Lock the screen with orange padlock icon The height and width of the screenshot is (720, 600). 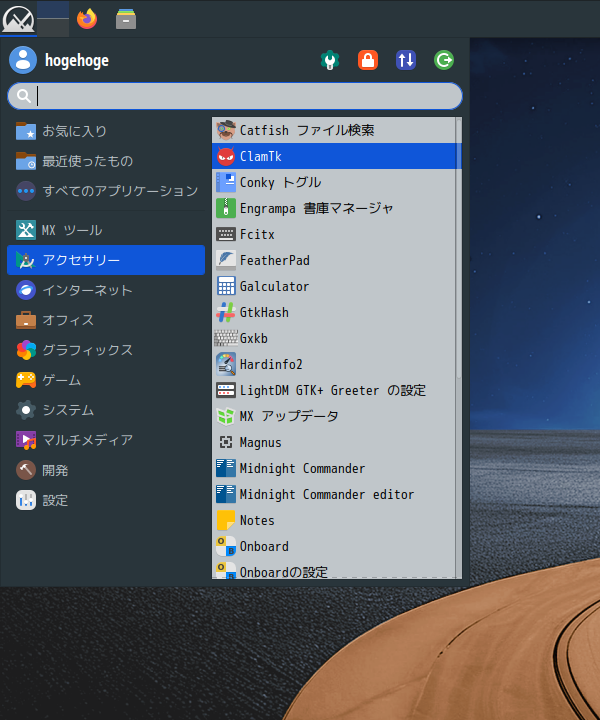[368, 60]
